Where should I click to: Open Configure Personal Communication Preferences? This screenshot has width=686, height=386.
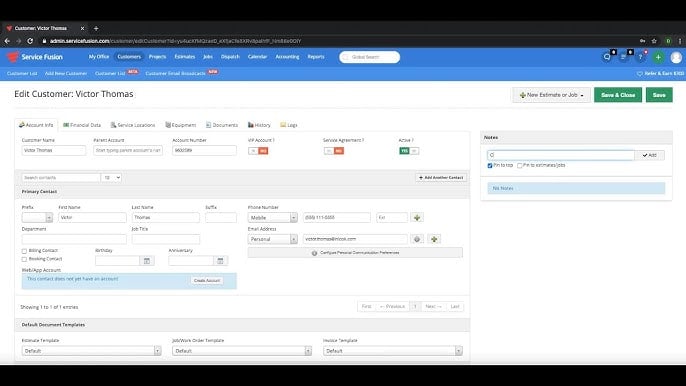tap(355, 253)
